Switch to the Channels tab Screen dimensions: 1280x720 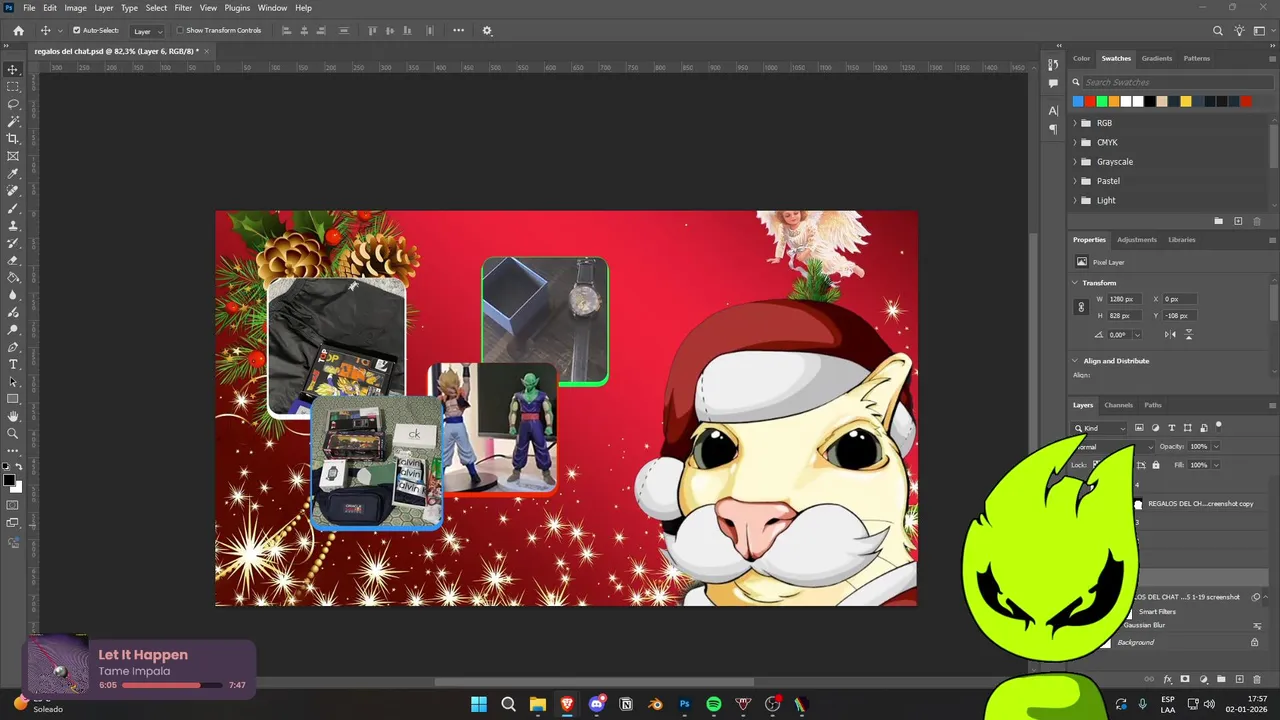tap(1118, 405)
